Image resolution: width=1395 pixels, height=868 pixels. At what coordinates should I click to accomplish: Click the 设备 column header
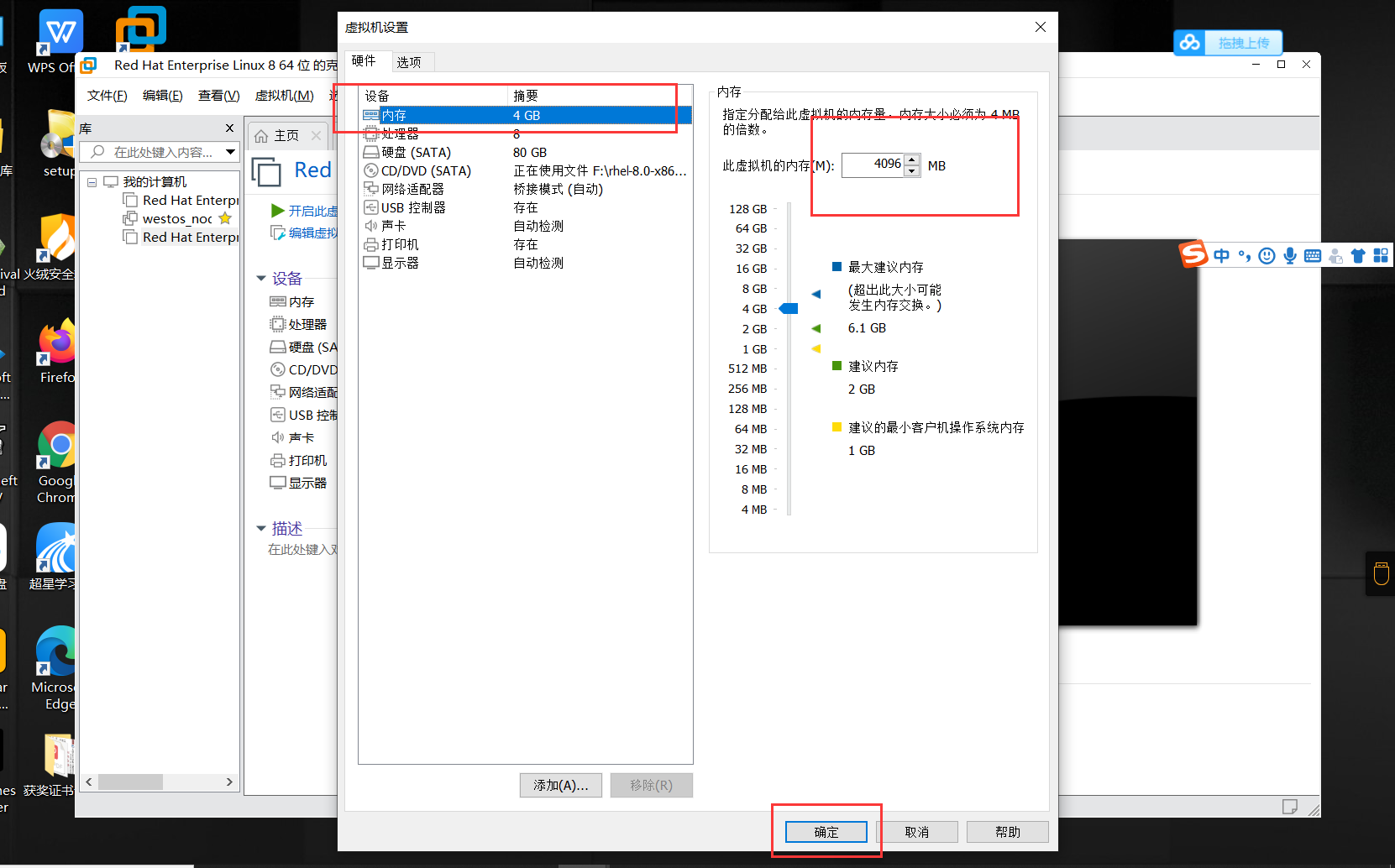(x=433, y=96)
